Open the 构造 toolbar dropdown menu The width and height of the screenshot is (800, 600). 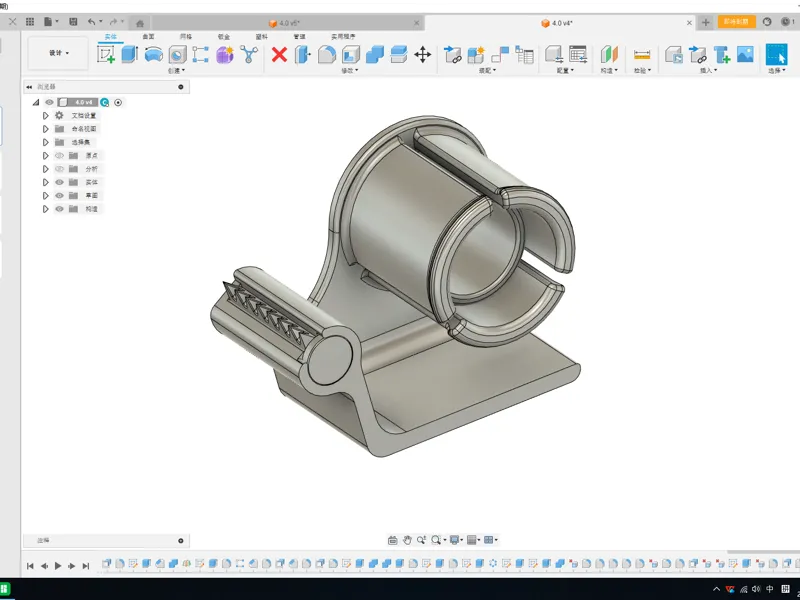pos(609,70)
